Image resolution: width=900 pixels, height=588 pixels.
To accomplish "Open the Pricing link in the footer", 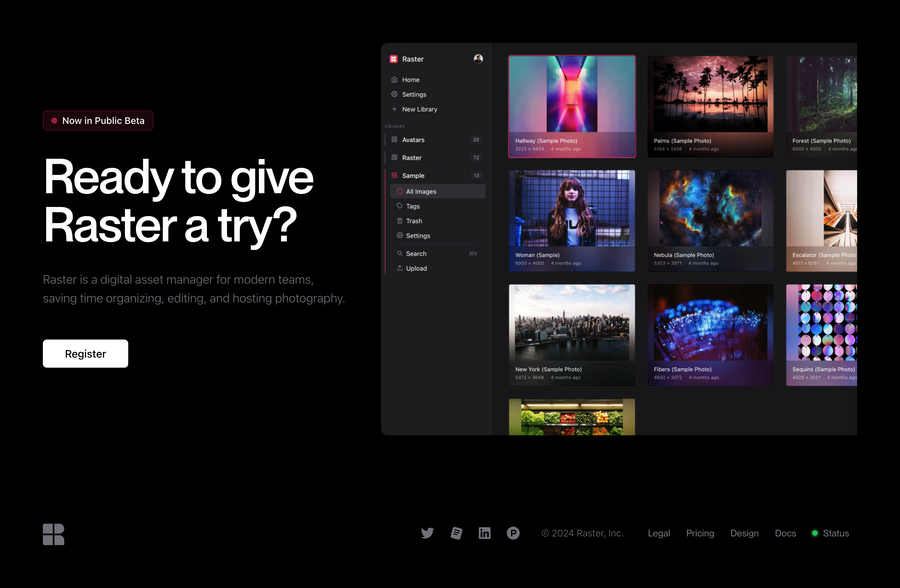I will click(700, 533).
